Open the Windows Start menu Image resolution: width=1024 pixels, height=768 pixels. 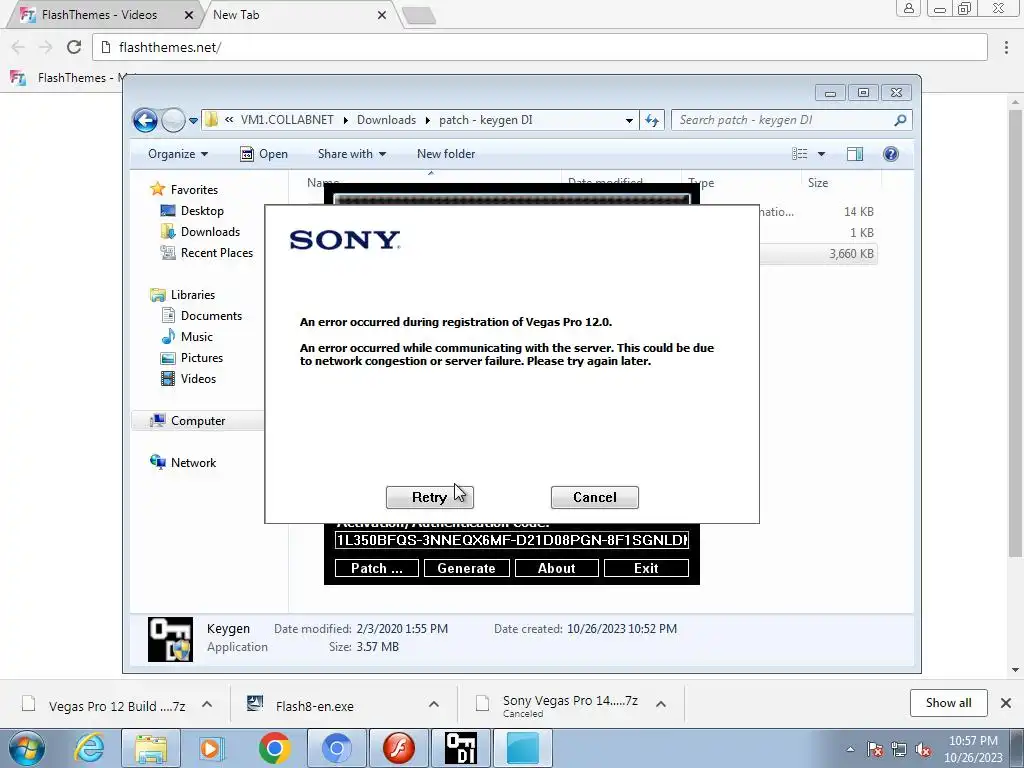click(x=27, y=748)
